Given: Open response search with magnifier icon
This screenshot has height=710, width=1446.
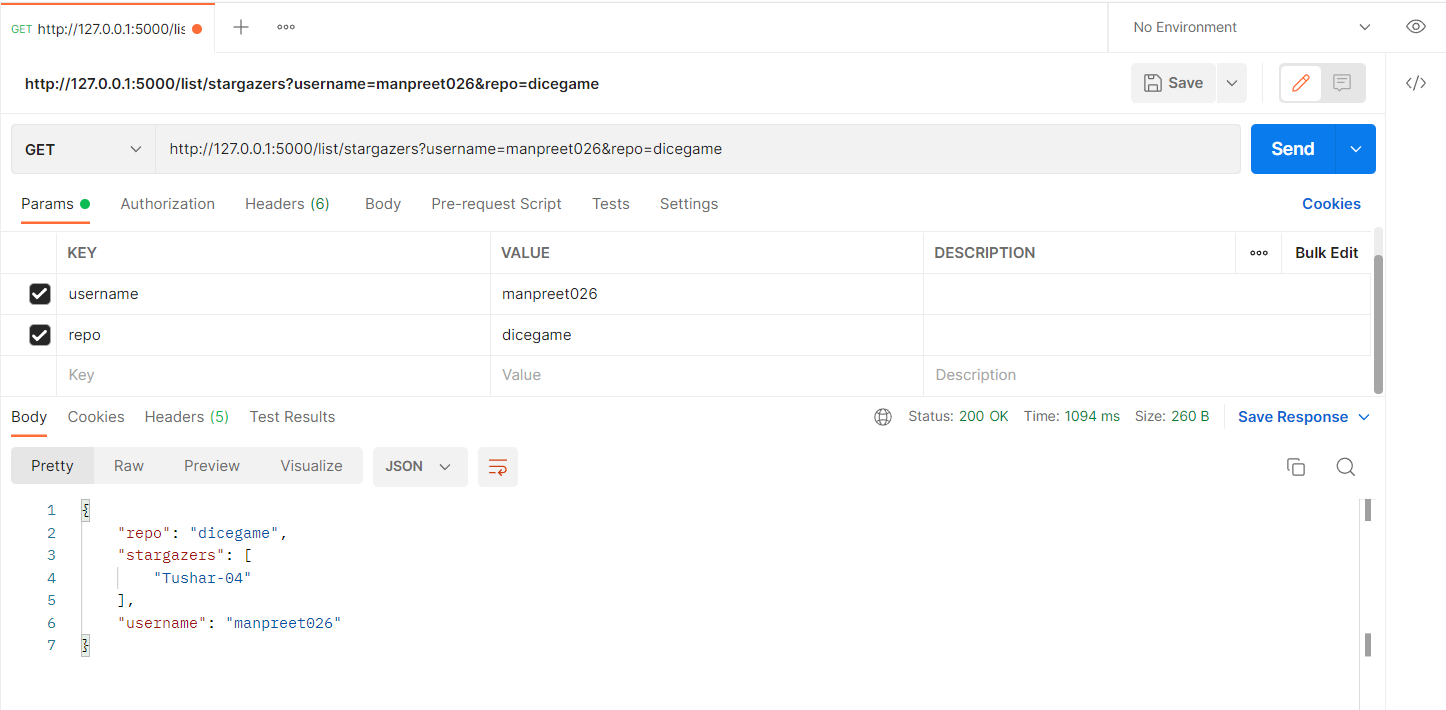Looking at the screenshot, I should [1345, 466].
